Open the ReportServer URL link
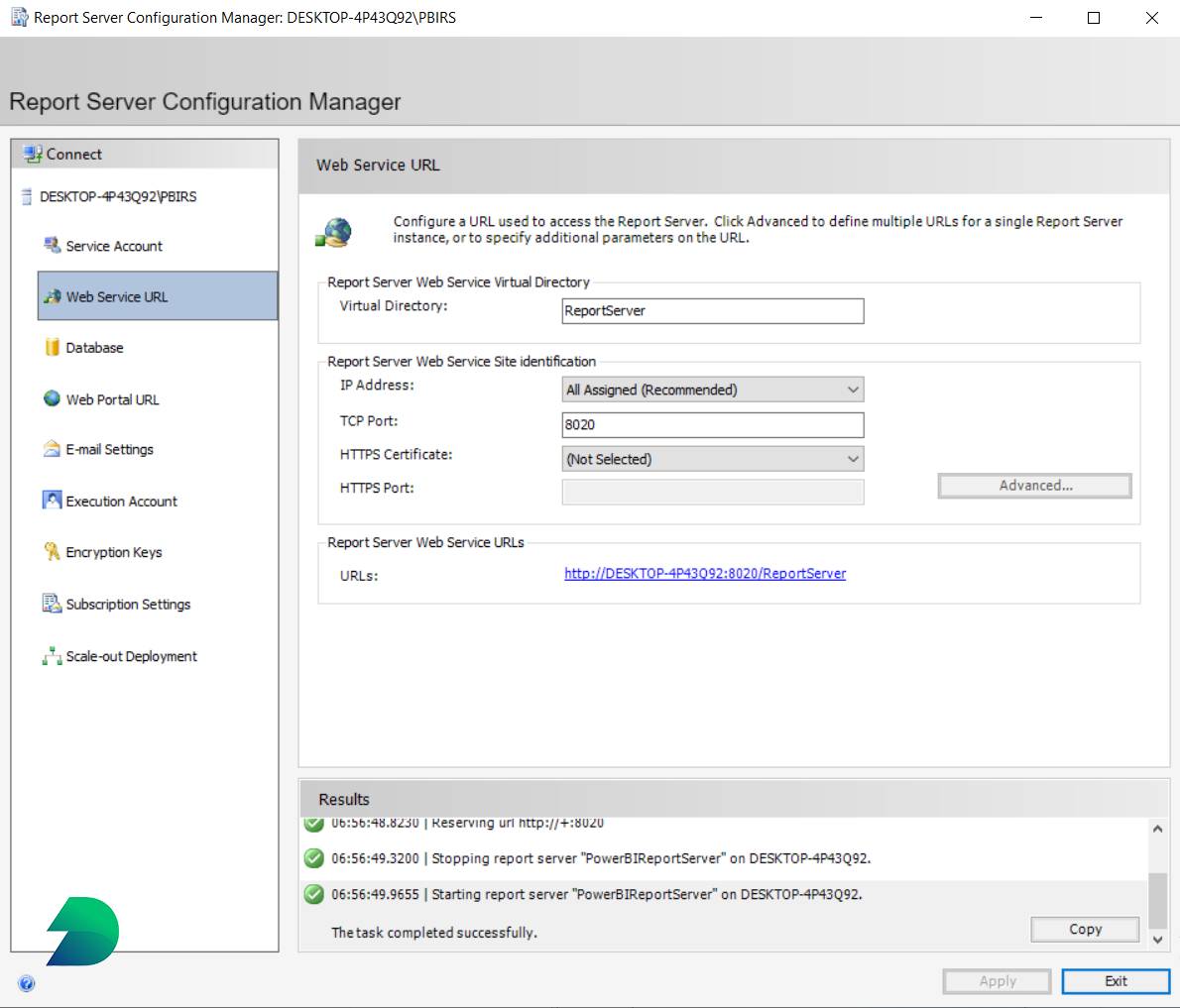Screen dimensions: 1180x1008 705,573
